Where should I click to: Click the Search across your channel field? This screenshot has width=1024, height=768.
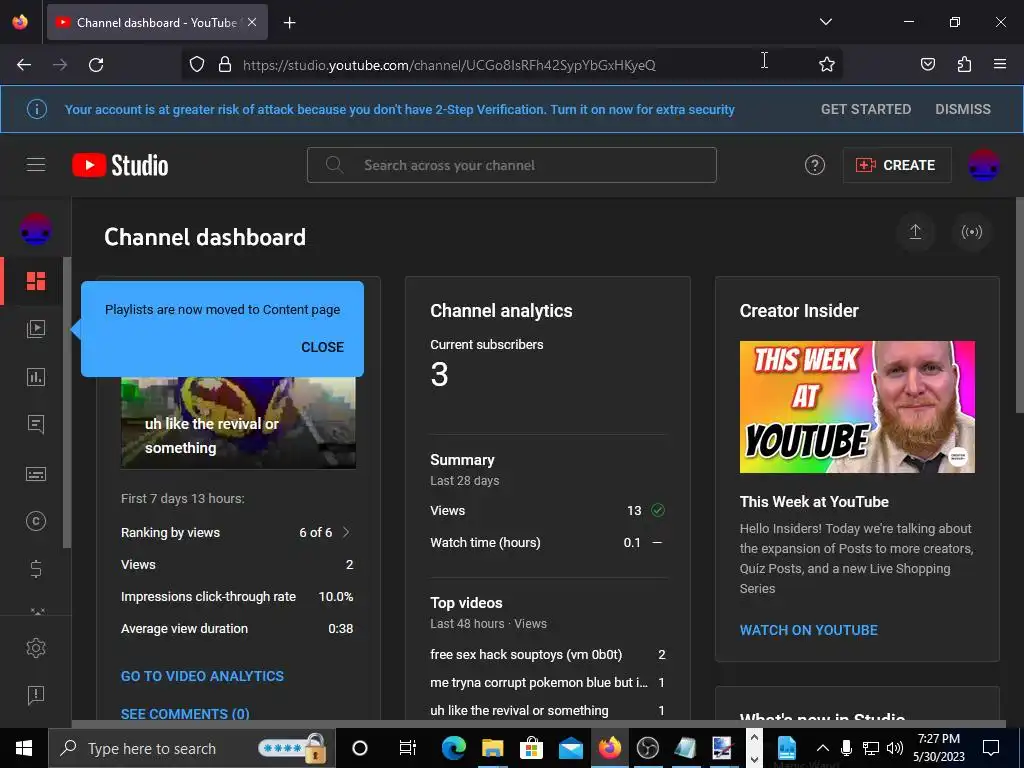coord(511,165)
